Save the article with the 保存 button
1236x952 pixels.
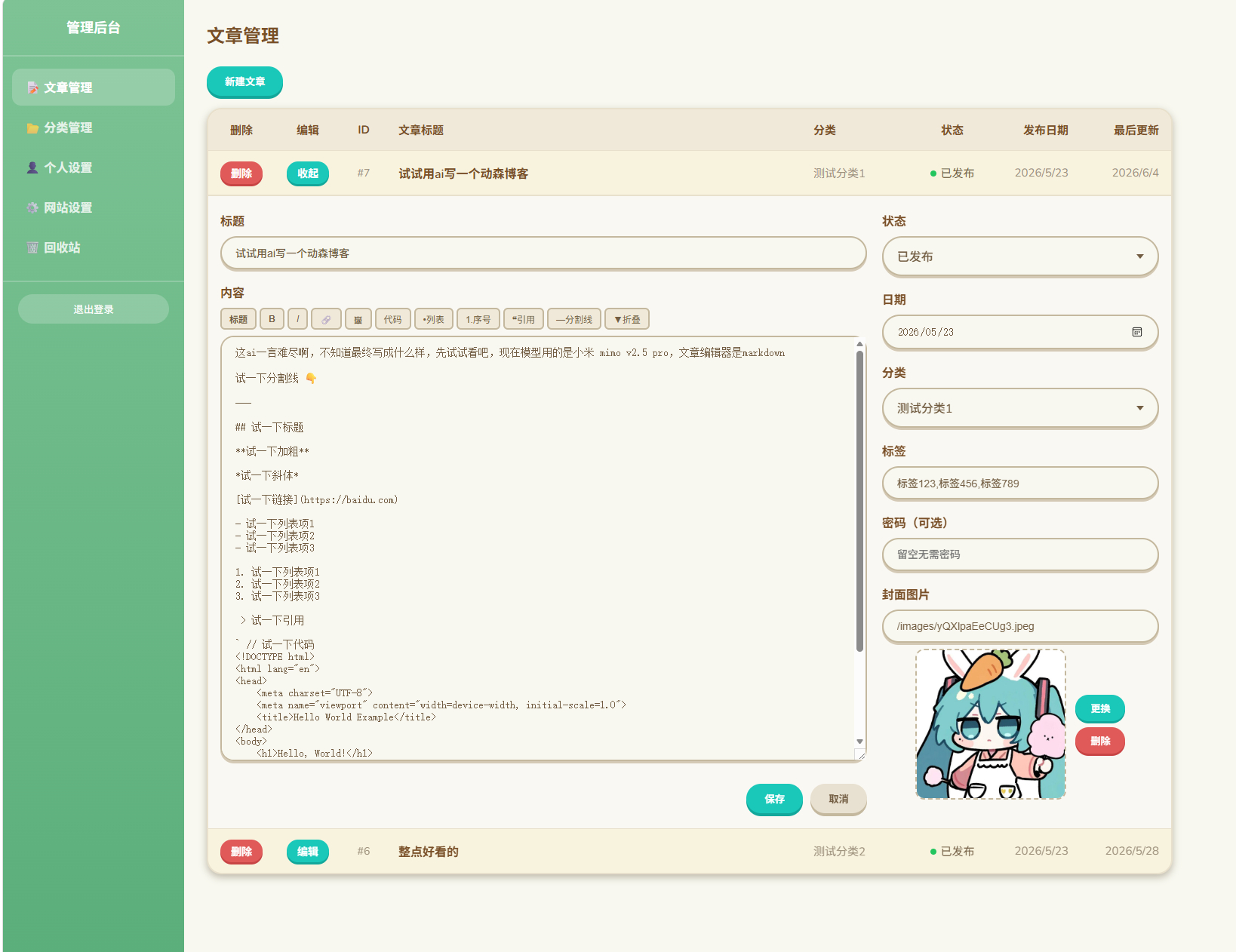pos(774,799)
